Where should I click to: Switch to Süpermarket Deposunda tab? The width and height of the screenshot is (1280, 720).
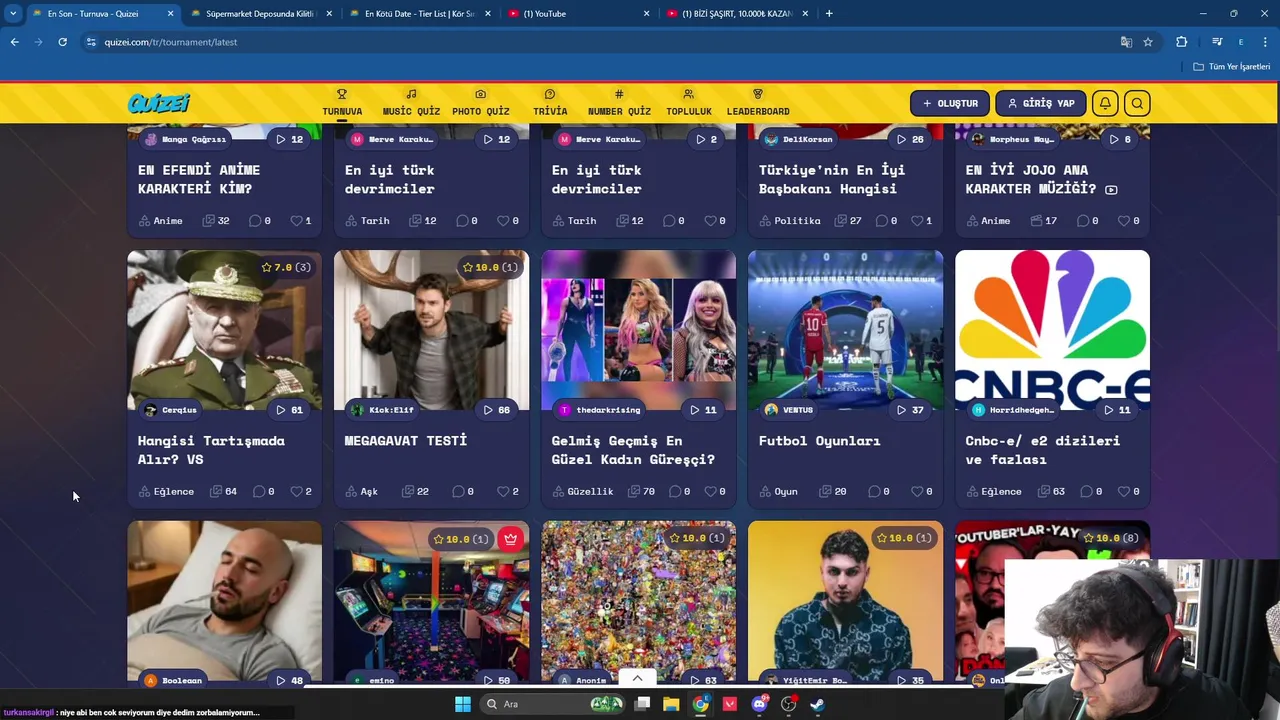[x=260, y=14]
